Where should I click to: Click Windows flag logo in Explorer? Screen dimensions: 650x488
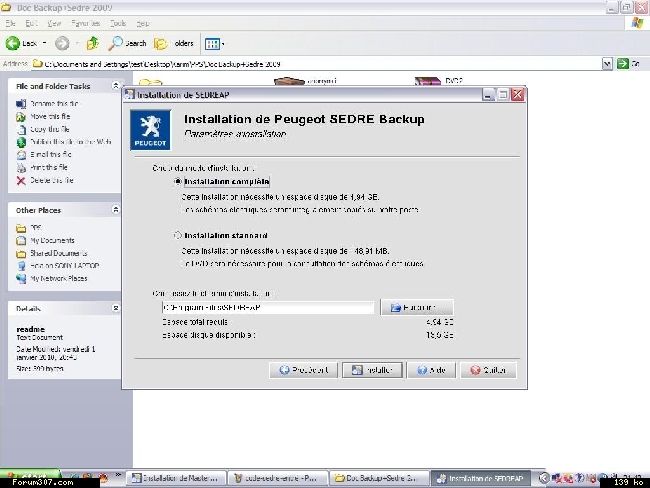tap(637, 23)
